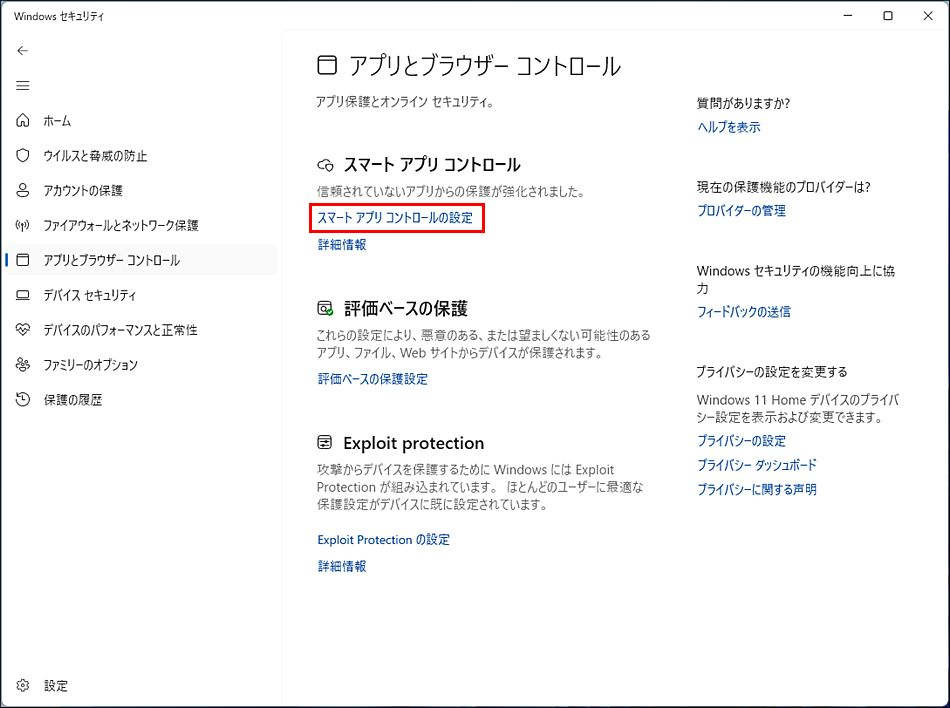Click フィードバックの送信 link
The width and height of the screenshot is (950, 708).
[x=744, y=312]
